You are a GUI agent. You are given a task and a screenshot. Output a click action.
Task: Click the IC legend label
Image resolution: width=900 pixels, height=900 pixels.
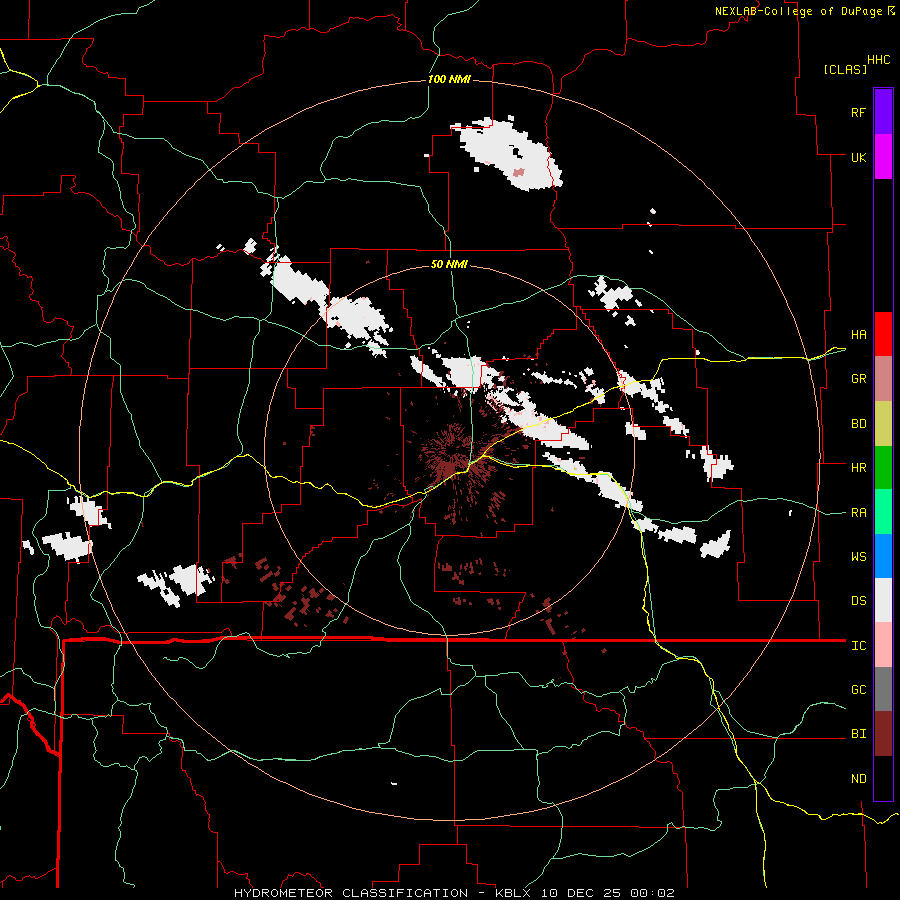point(858,646)
